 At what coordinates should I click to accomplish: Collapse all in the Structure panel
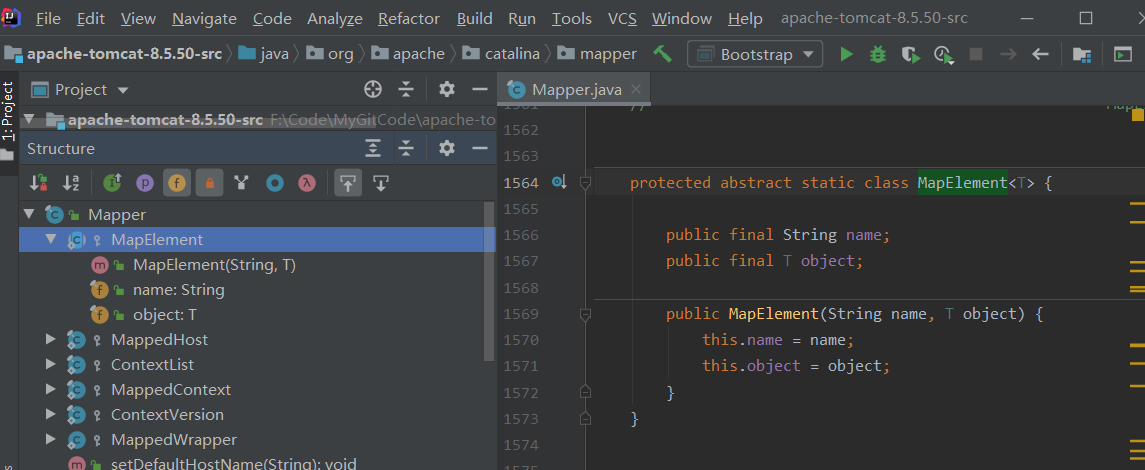[x=406, y=148]
